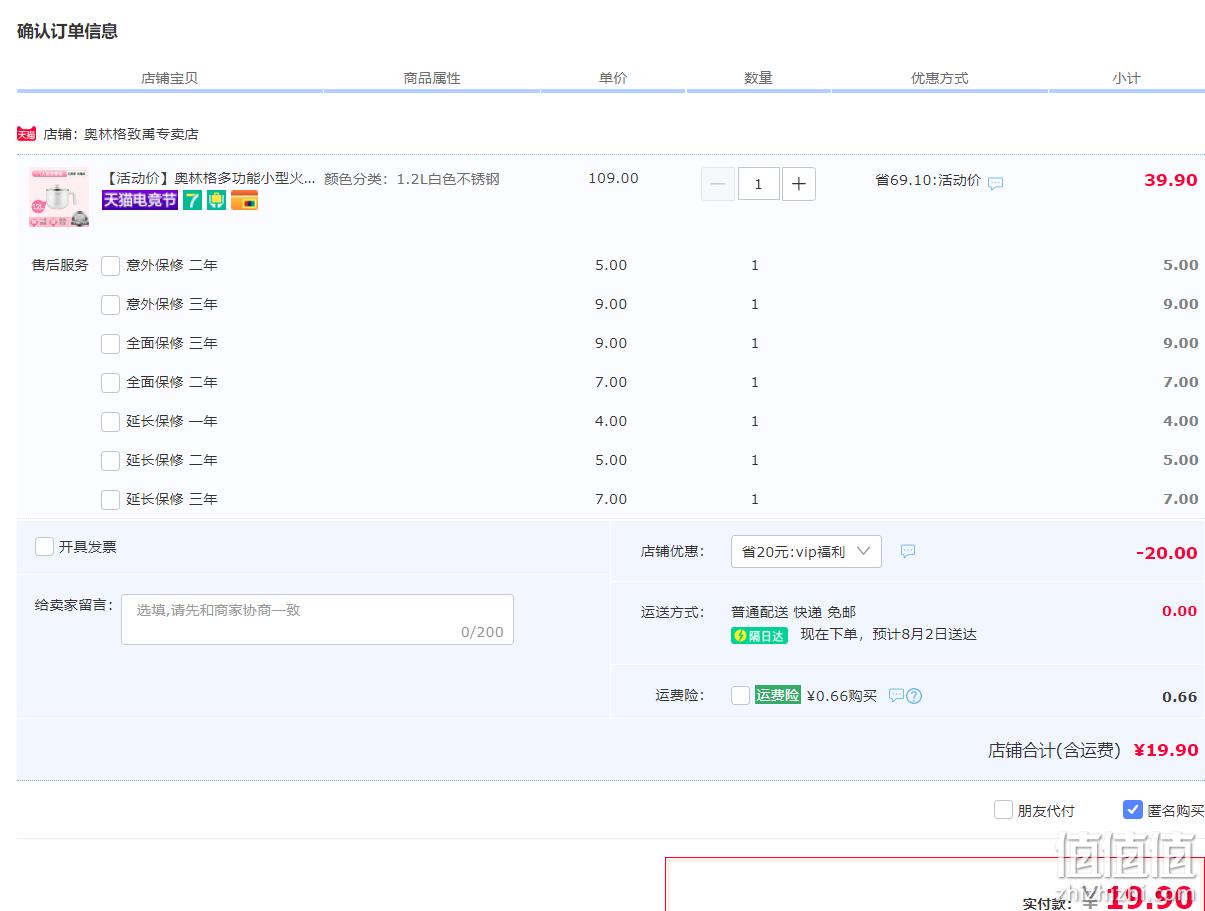Click the comment icon next to shop discount
The width and height of the screenshot is (1205, 911).
pos(908,551)
